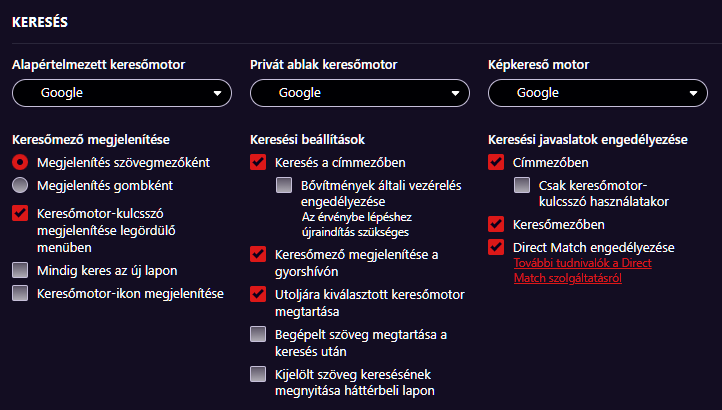This screenshot has height=410, width=722.
Task: Disable Keresőmezőben suggestions checkbox
Action: pyautogui.click(x=496, y=224)
